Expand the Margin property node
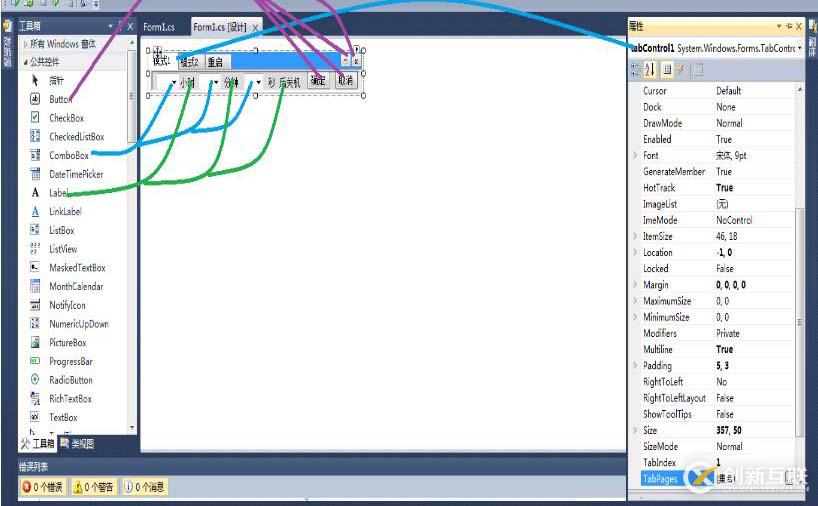Image resolution: width=818 pixels, height=506 pixels. point(635,285)
